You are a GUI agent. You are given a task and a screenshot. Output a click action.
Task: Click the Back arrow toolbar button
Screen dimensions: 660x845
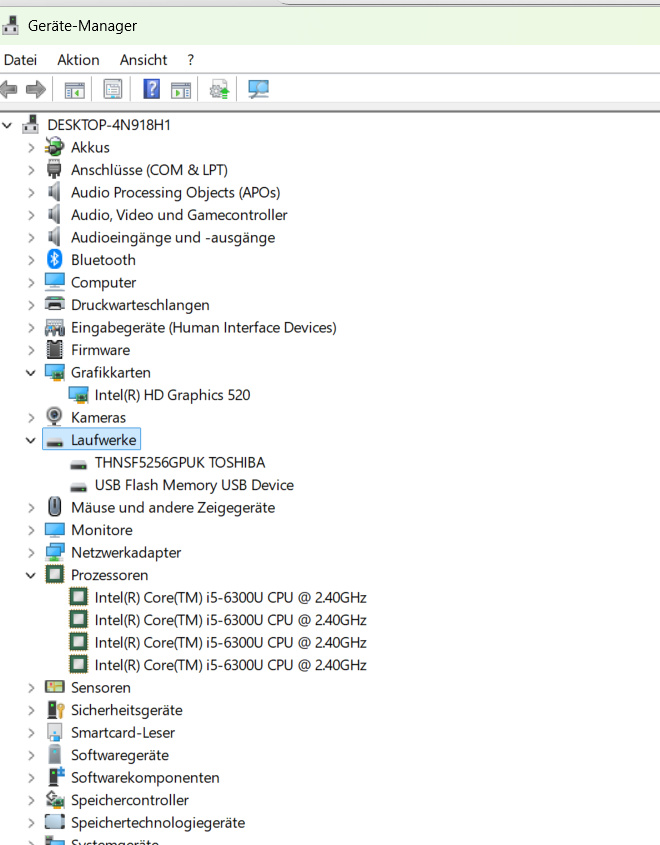point(8,89)
